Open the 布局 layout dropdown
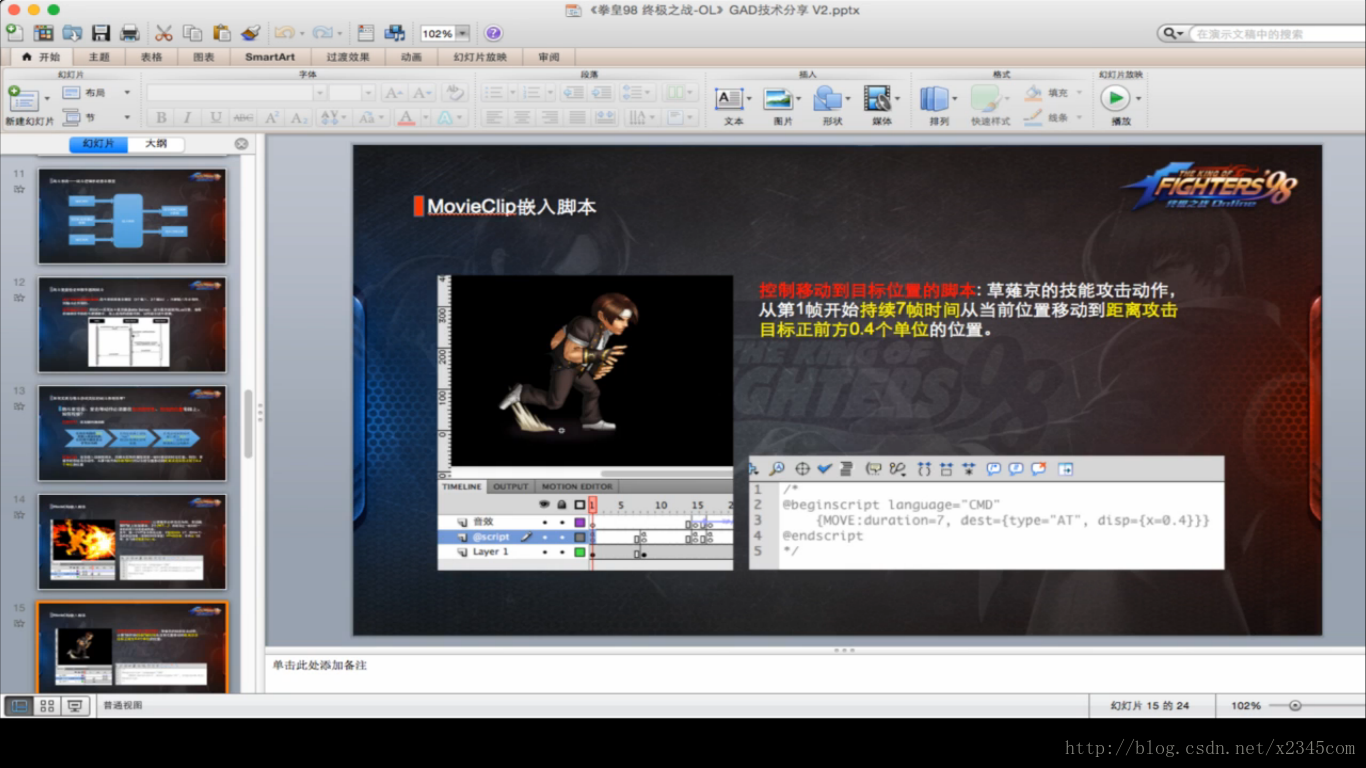 point(127,93)
